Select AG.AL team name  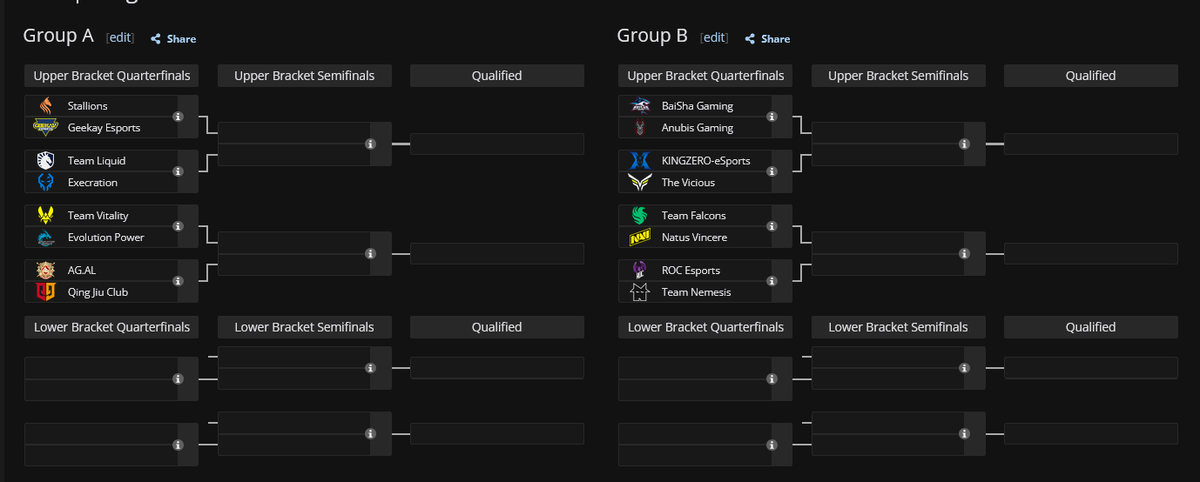[82, 271]
